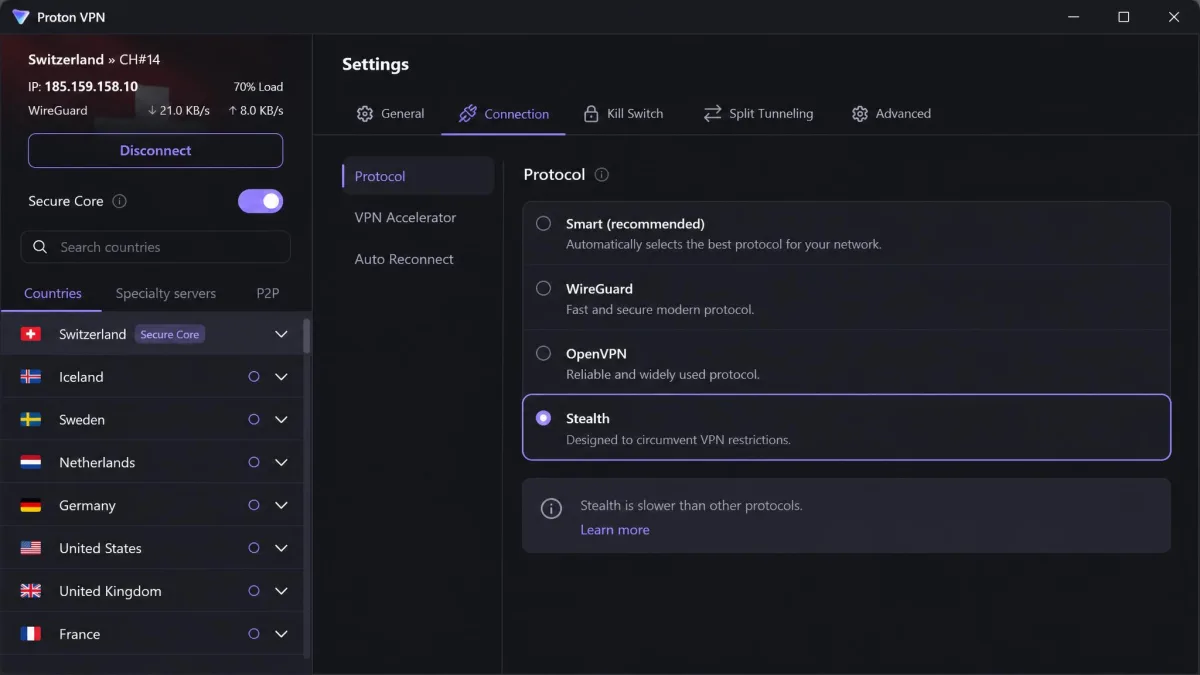This screenshot has width=1200, height=675.
Task: Click the Split Tunneling arrows icon
Action: click(712, 114)
